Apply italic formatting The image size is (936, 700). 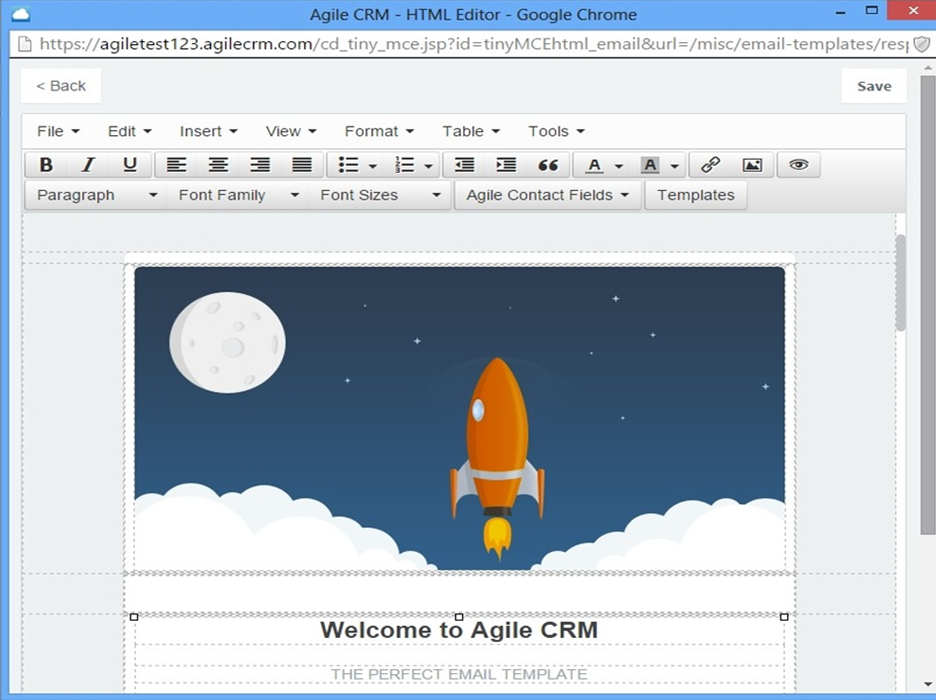coord(88,165)
